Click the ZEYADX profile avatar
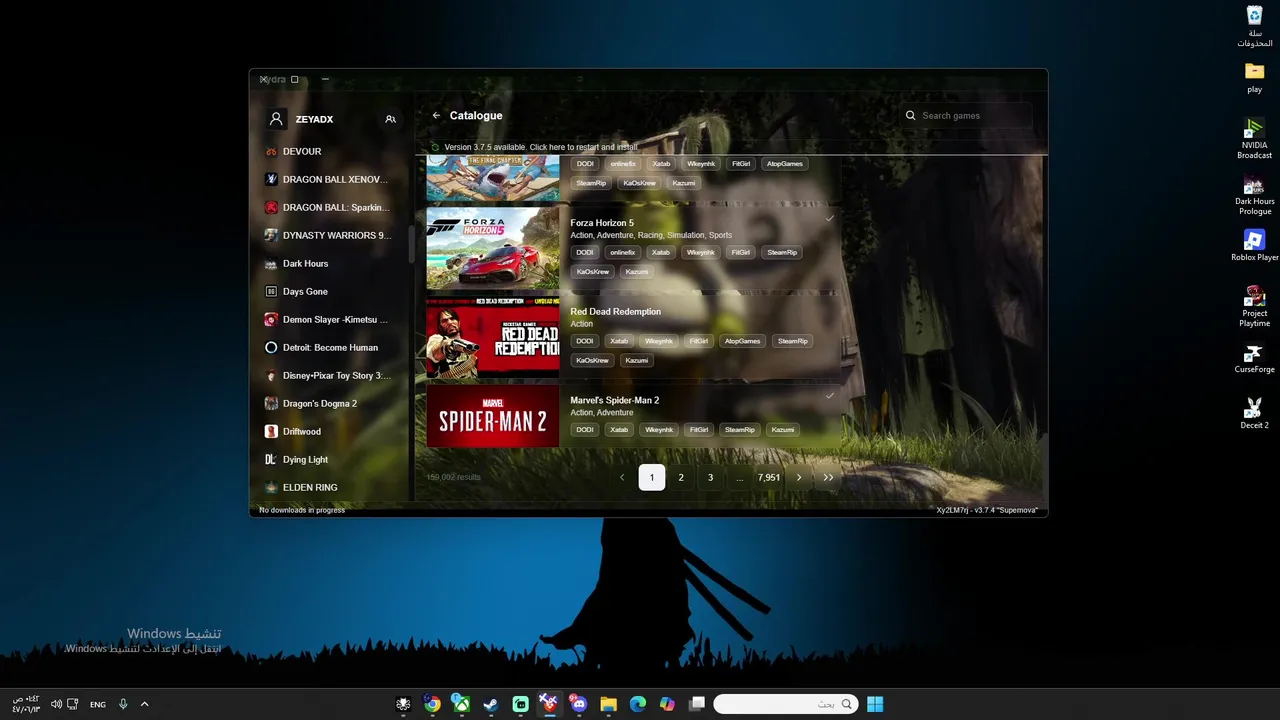The height and width of the screenshot is (720, 1280). tap(276, 119)
